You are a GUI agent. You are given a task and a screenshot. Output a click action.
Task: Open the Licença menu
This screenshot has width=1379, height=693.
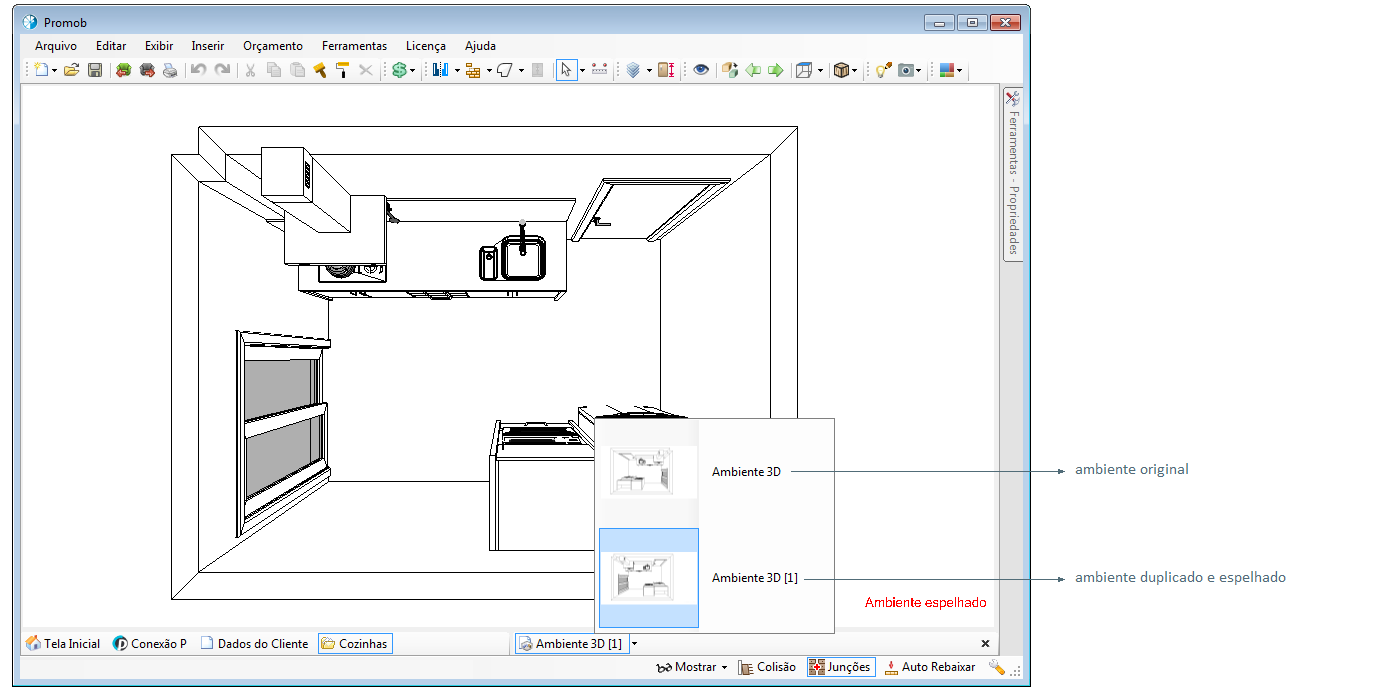coord(426,46)
